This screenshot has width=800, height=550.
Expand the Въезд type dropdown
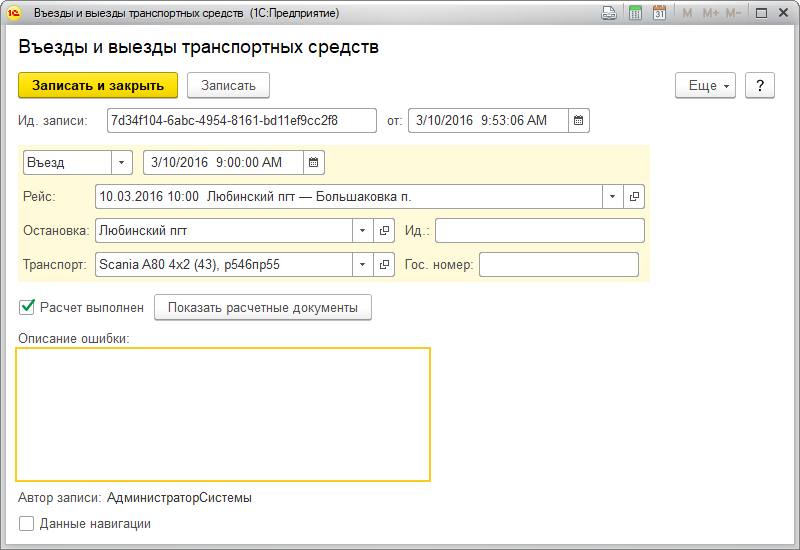click(x=122, y=162)
